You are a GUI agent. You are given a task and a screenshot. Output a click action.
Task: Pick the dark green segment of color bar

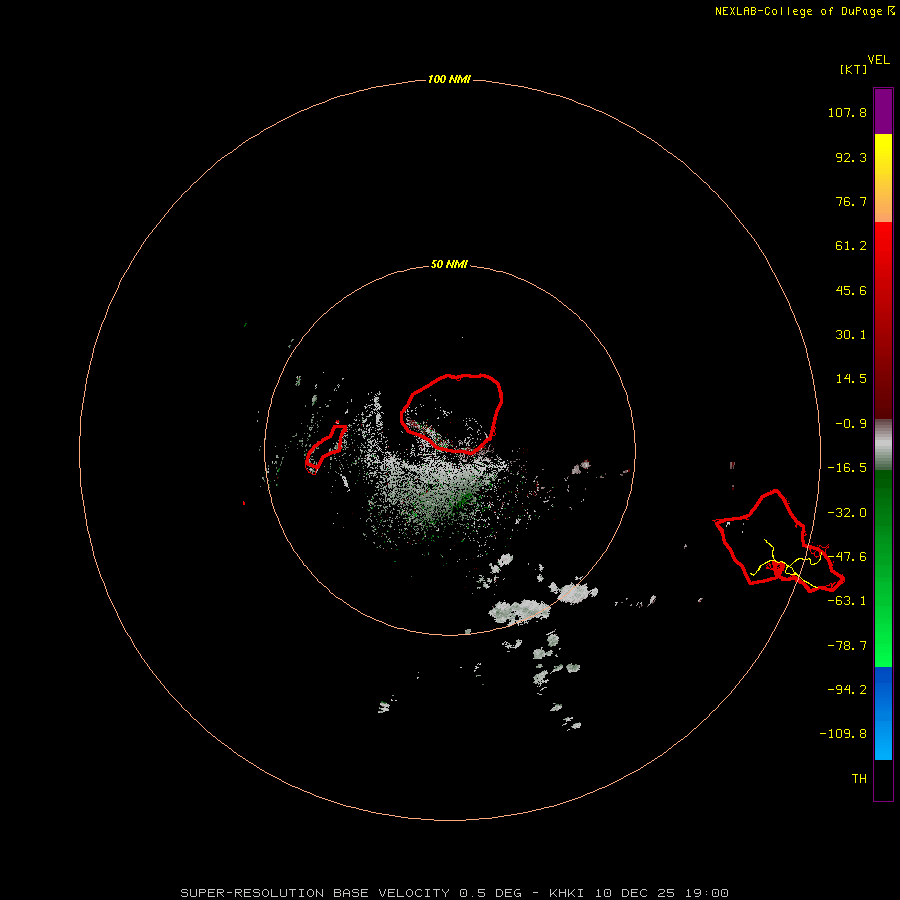point(883,568)
